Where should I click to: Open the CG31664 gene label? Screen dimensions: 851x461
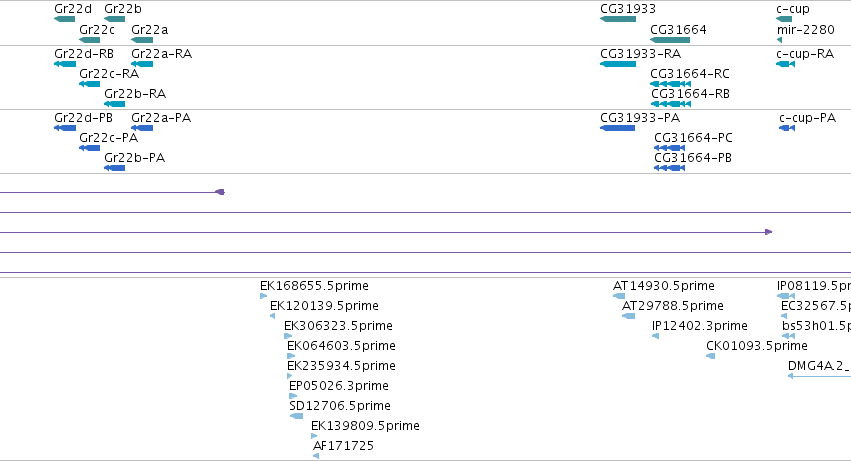pyautogui.click(x=678, y=30)
